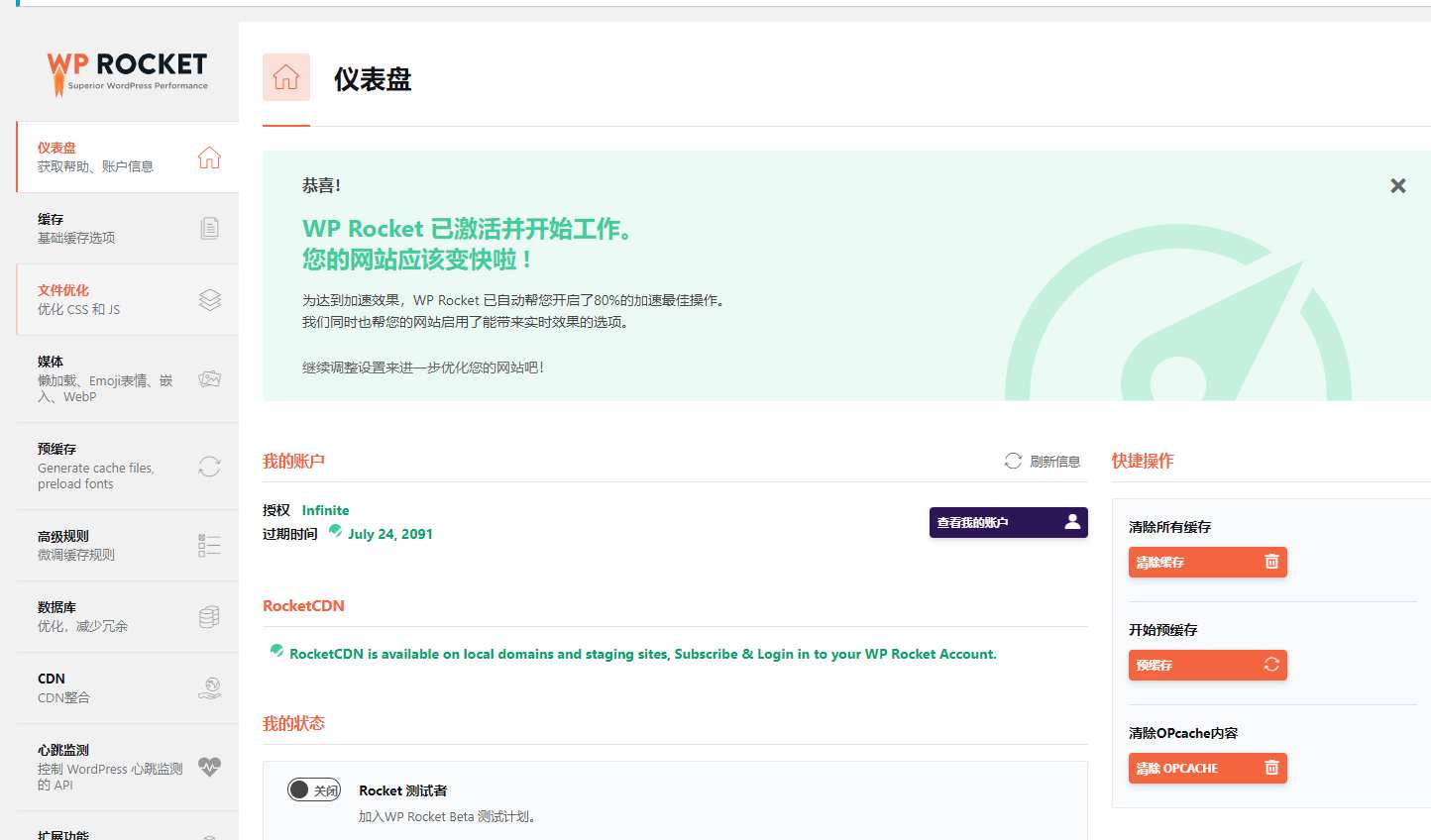Click the 我的状态 section heading
Viewport: 1431px width, 840px height.
[x=293, y=723]
